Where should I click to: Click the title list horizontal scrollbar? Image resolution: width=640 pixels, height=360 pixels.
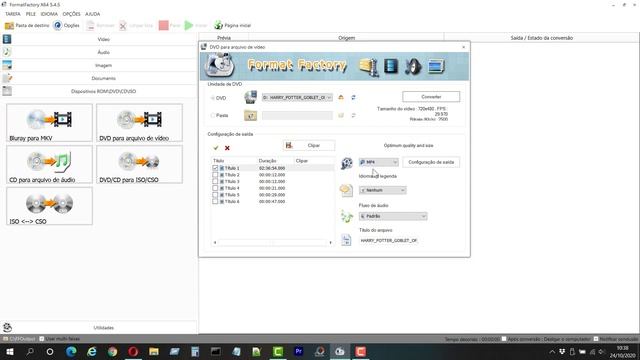(273, 242)
